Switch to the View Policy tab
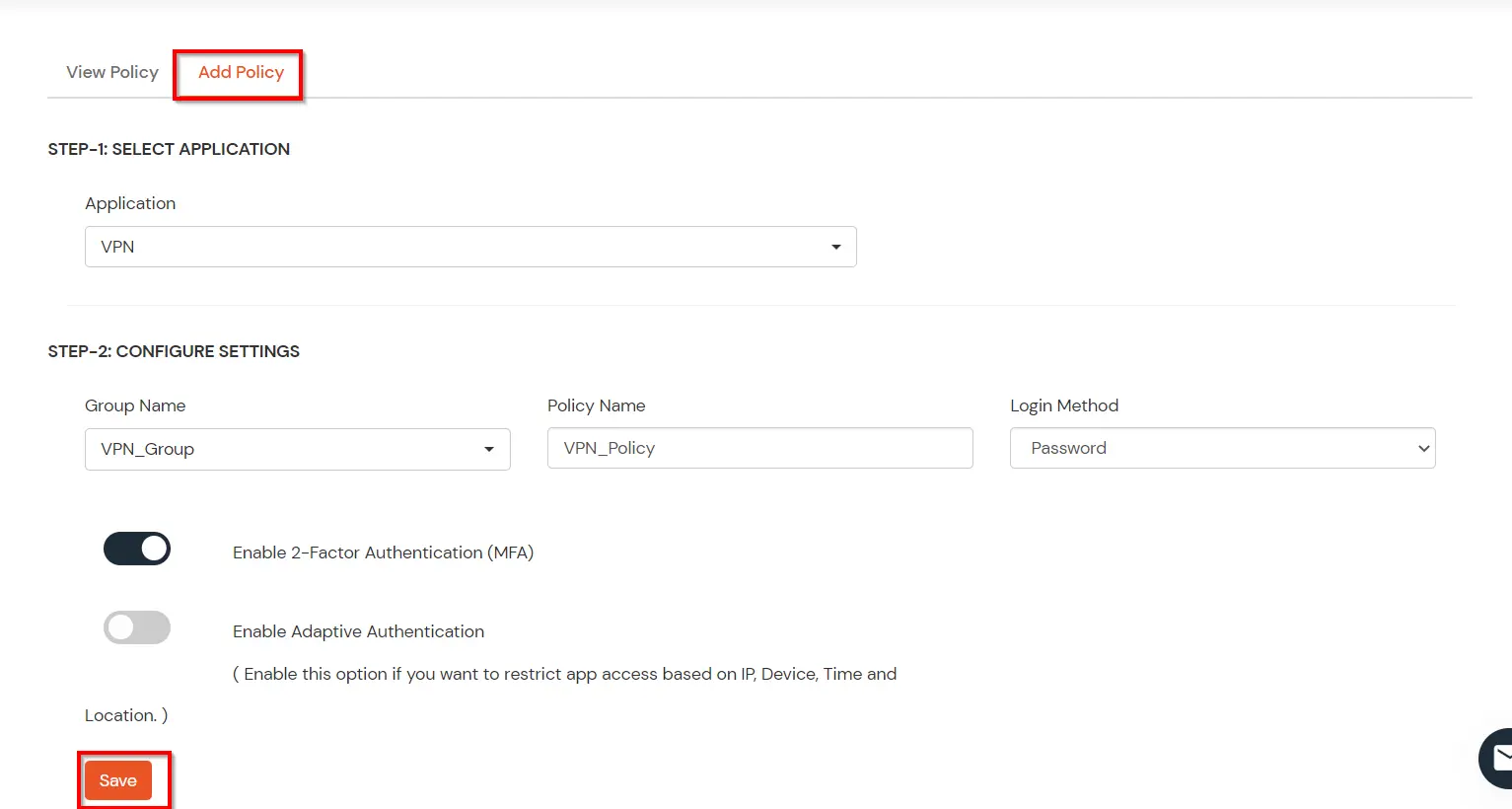Screen dimensions: 1512x809 coord(112,72)
